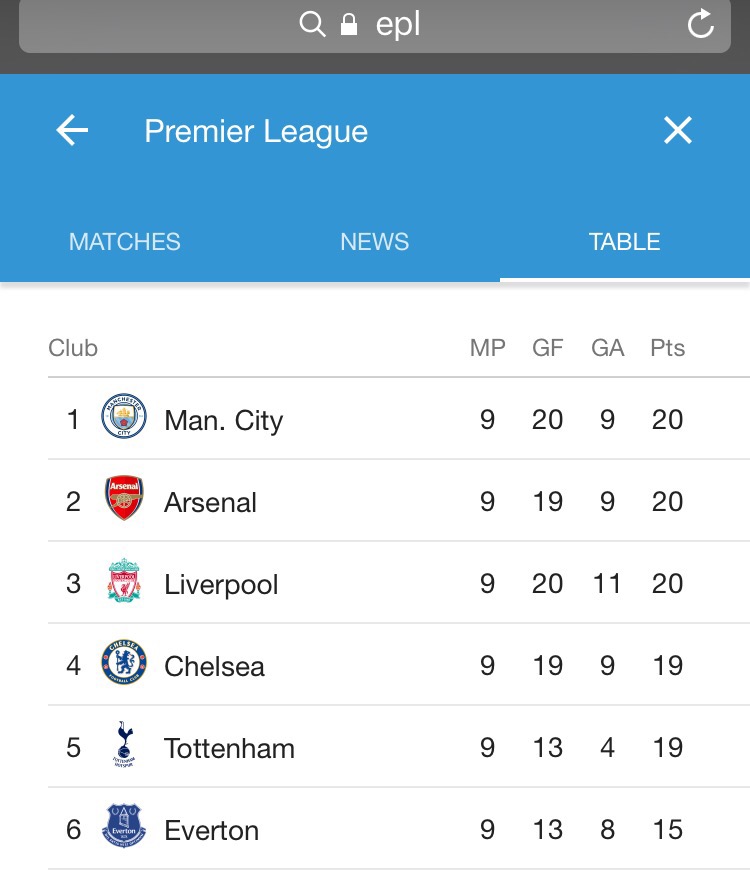The width and height of the screenshot is (750, 876).
Task: Tap the padlock icon in the address bar
Action: pyautogui.click(x=349, y=25)
